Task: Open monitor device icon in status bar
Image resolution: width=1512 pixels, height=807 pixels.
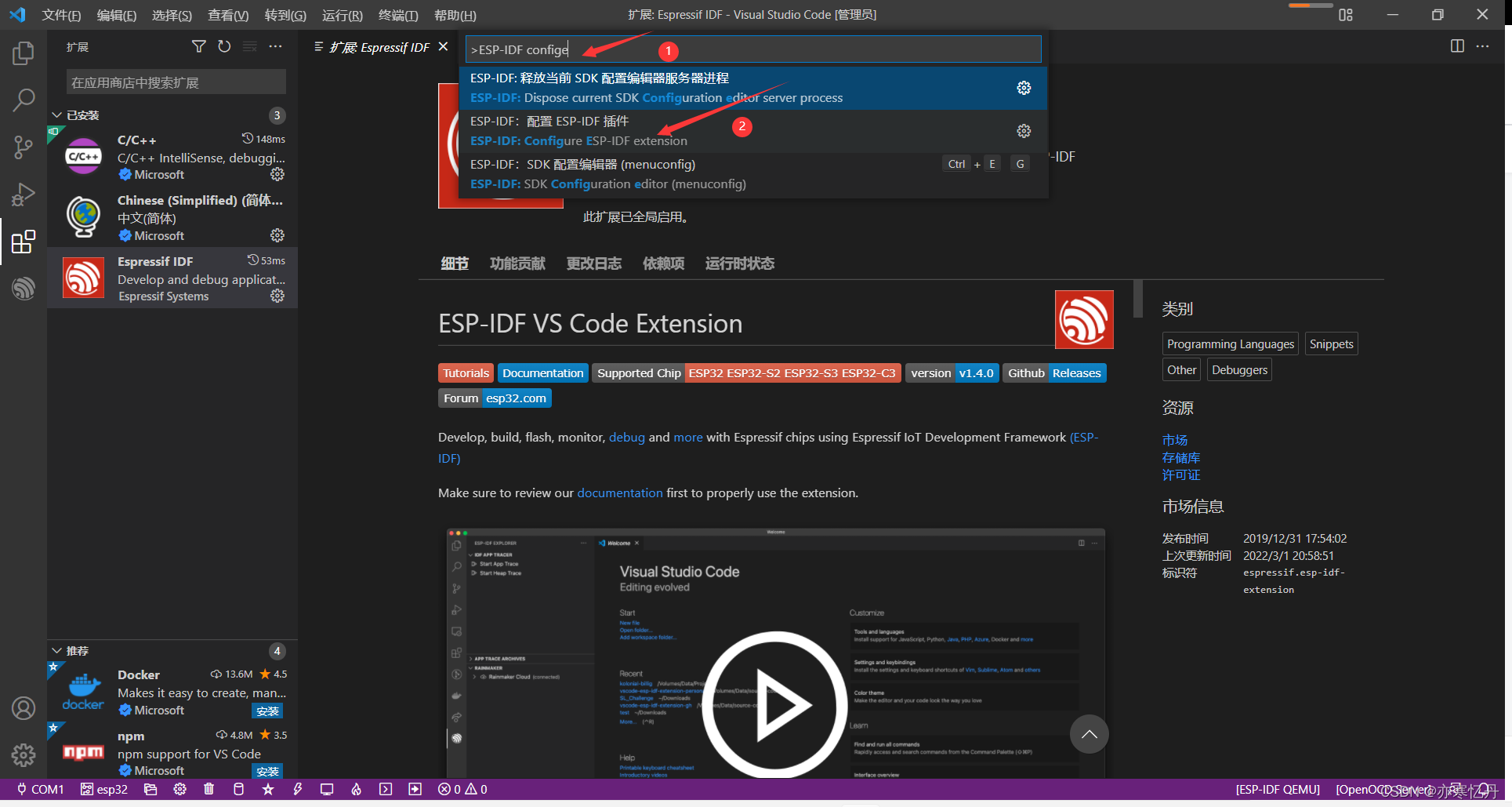Action: [x=327, y=789]
